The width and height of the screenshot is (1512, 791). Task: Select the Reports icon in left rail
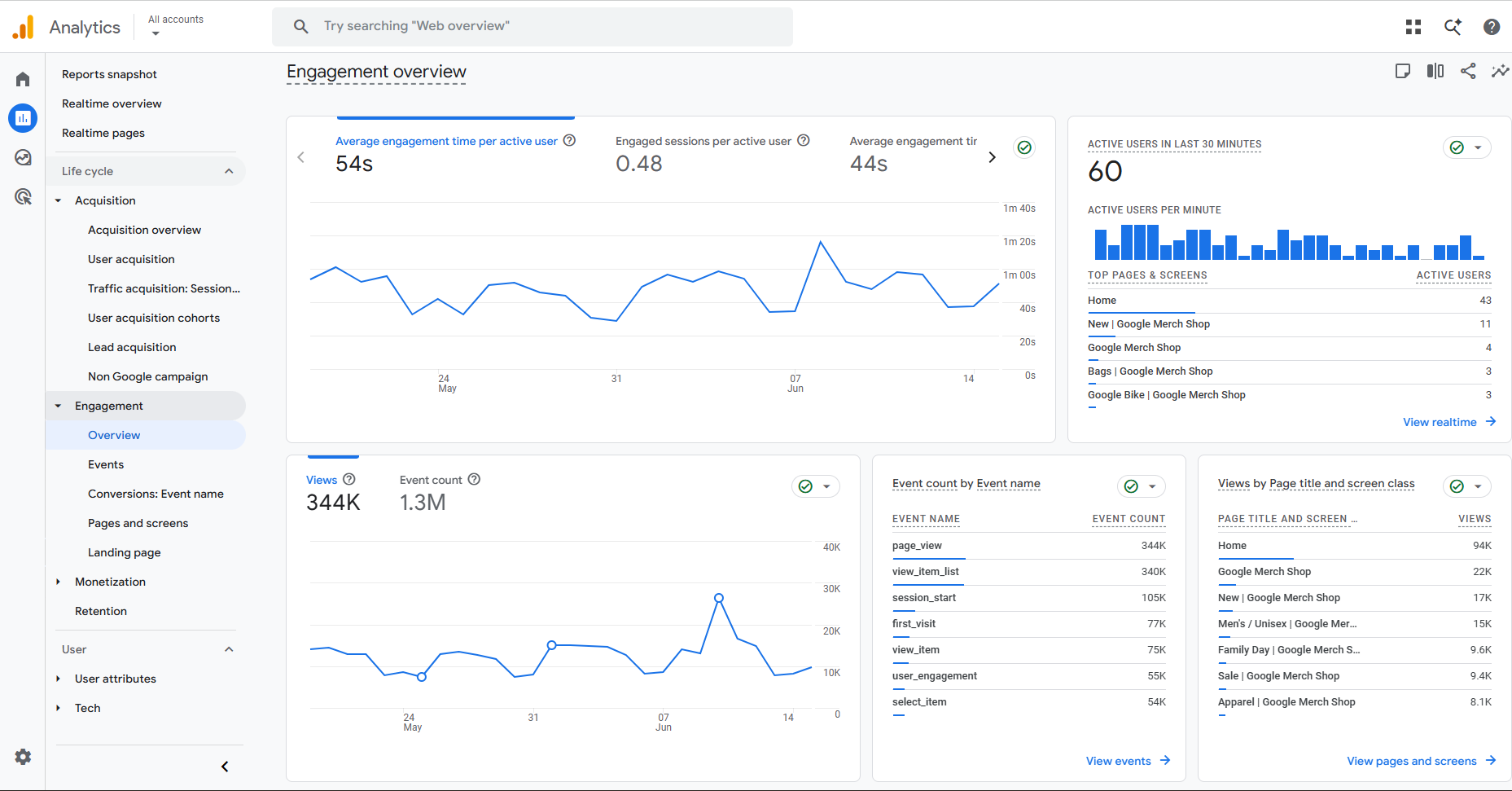coord(23,118)
